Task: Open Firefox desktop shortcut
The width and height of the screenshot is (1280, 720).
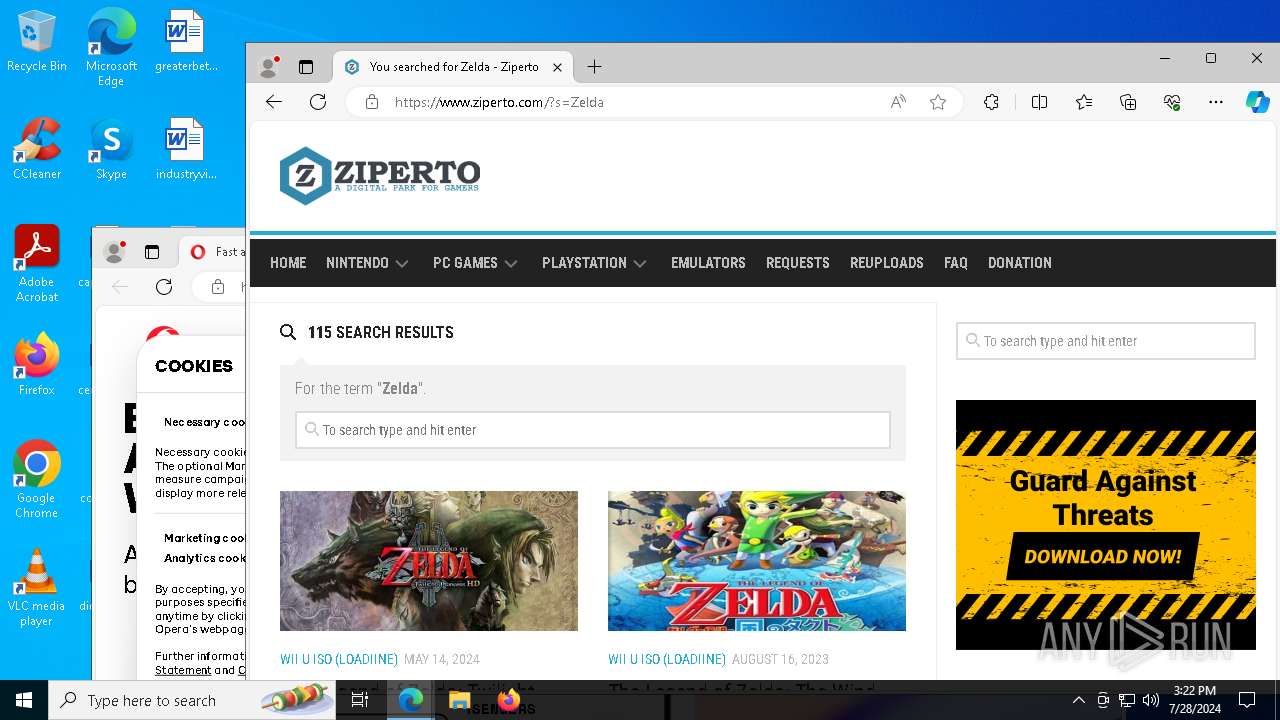Action: (x=37, y=365)
